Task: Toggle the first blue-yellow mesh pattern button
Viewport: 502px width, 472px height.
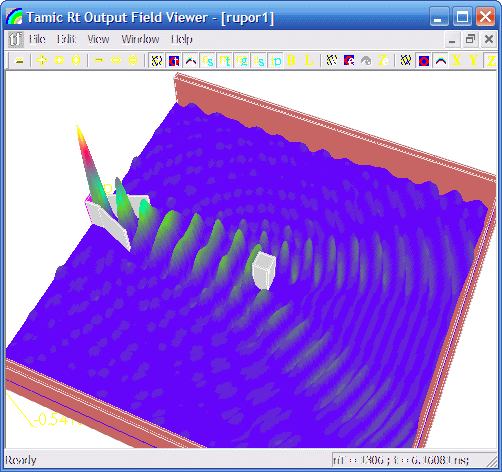Action: coord(157,61)
